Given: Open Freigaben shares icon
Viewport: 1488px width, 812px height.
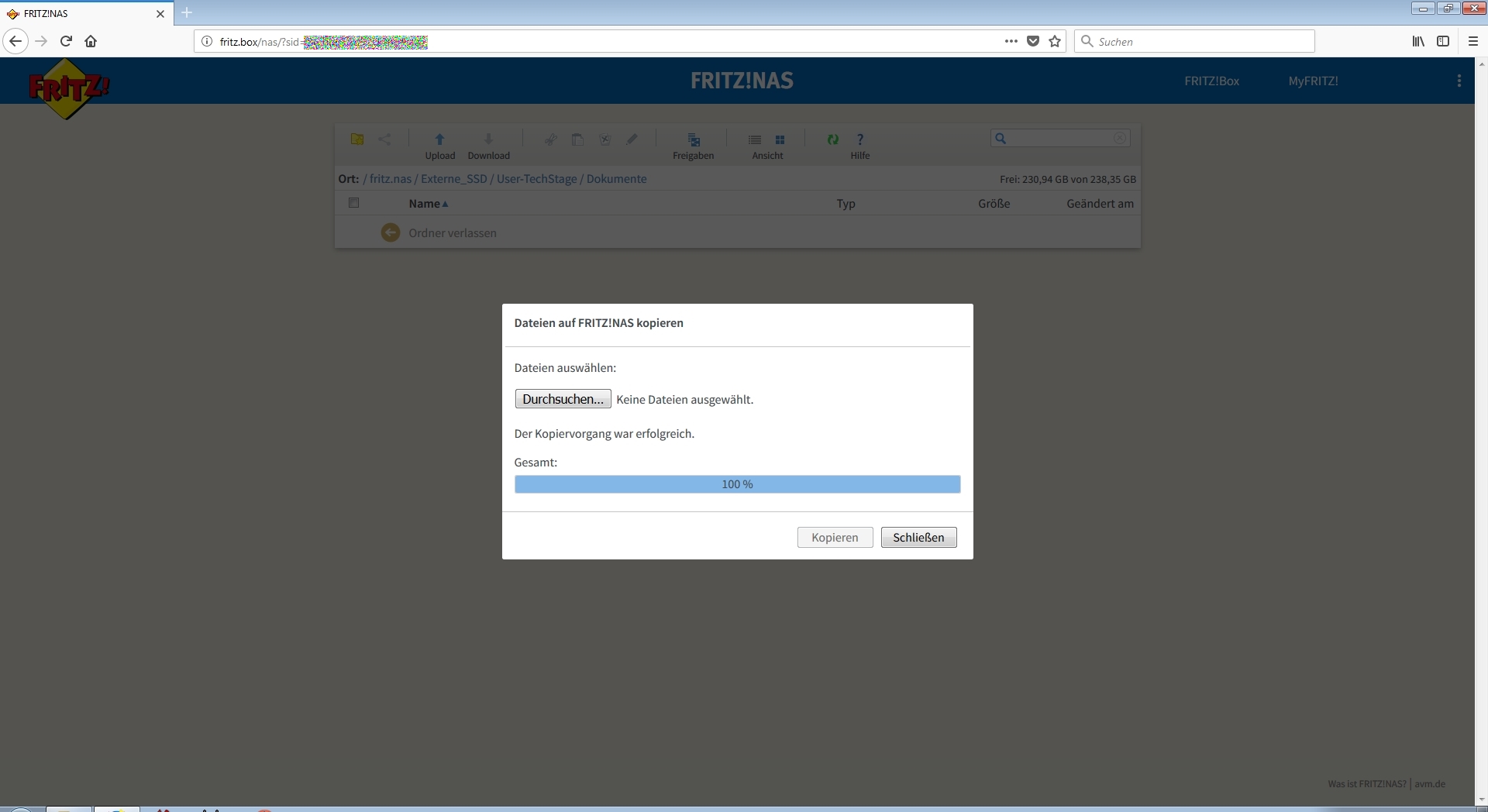Looking at the screenshot, I should [694, 139].
